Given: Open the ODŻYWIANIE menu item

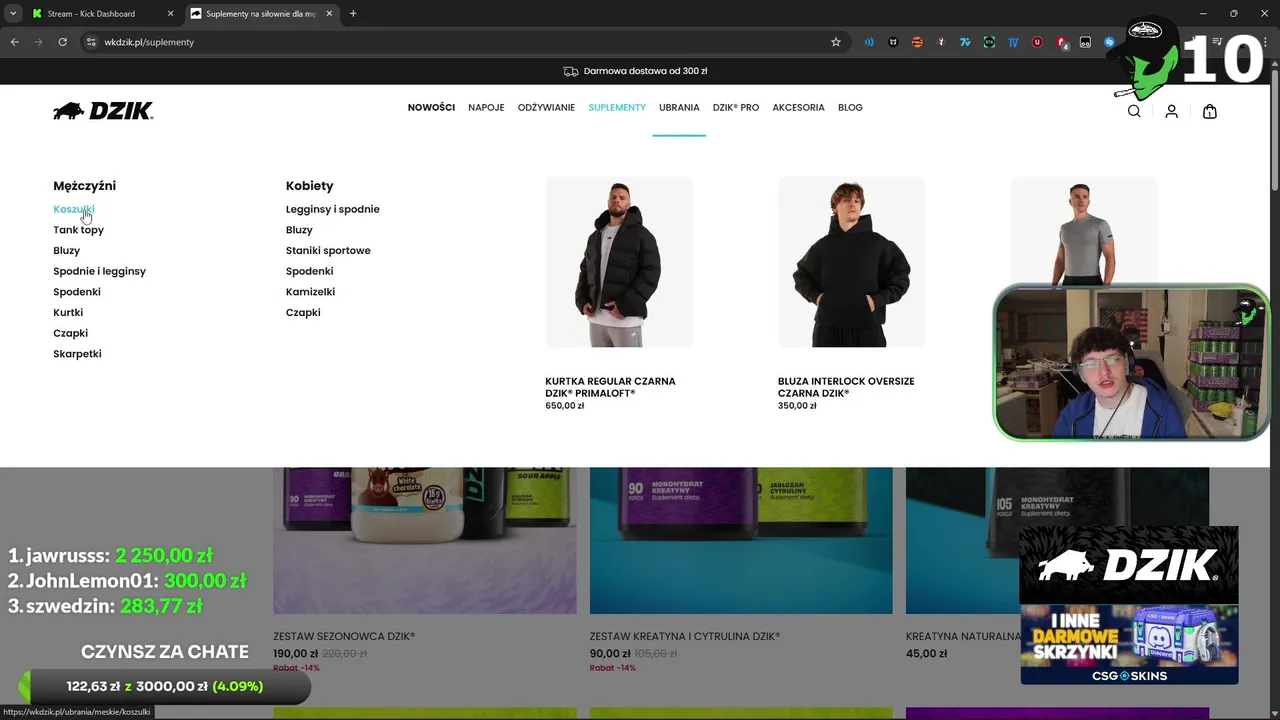Looking at the screenshot, I should (546, 107).
